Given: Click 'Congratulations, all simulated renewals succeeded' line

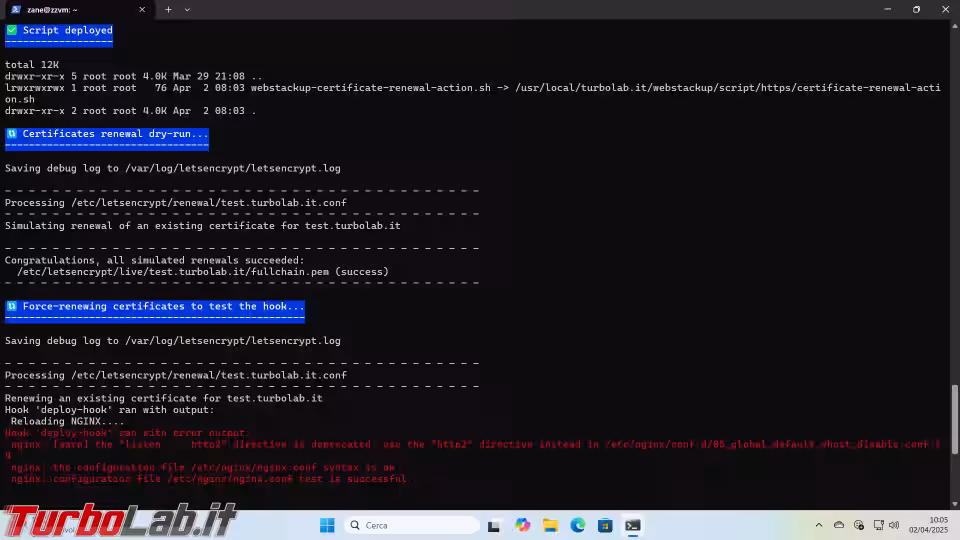Looking at the screenshot, I should [x=154, y=260].
